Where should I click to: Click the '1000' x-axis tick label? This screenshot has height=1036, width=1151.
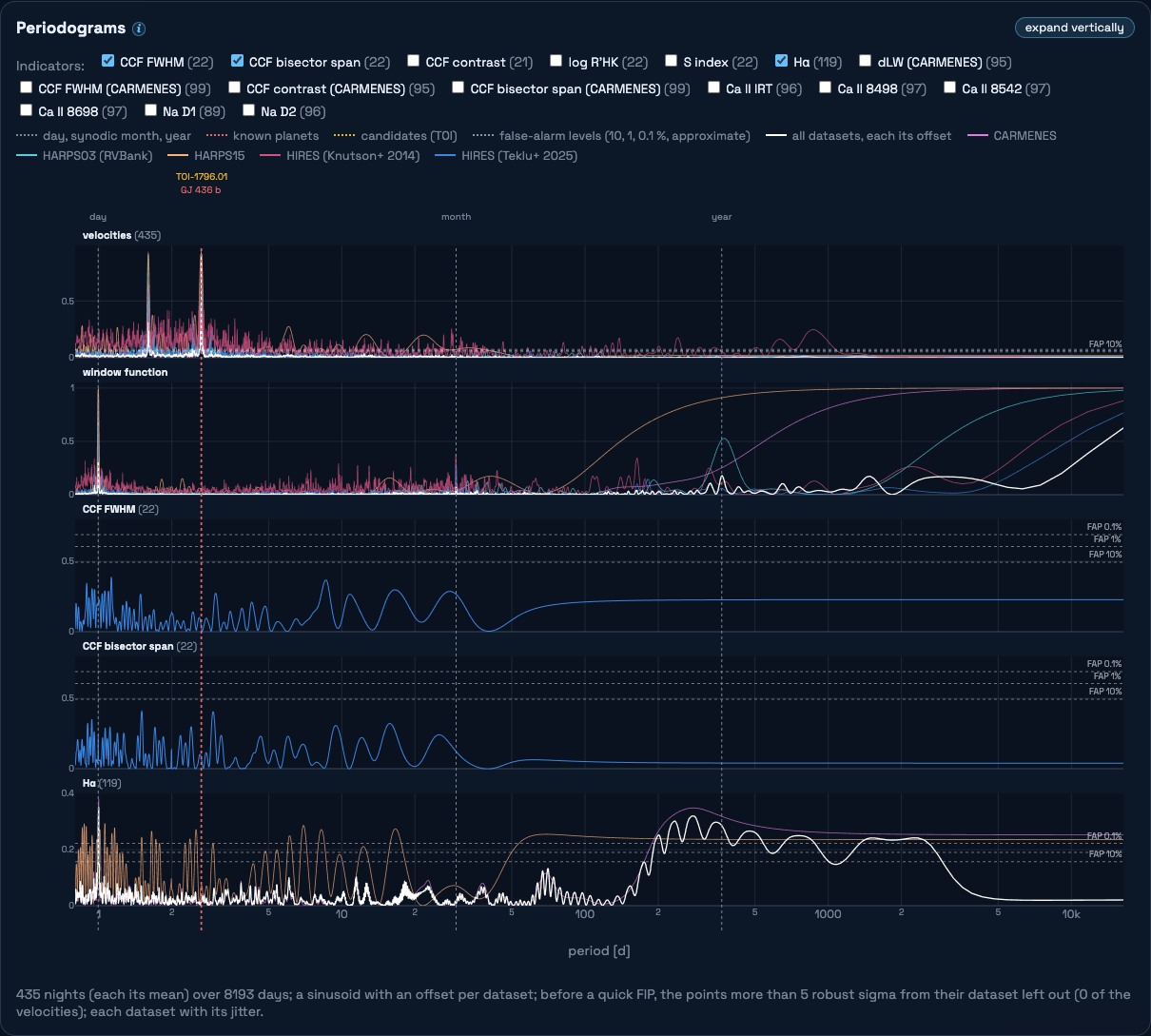point(828,914)
